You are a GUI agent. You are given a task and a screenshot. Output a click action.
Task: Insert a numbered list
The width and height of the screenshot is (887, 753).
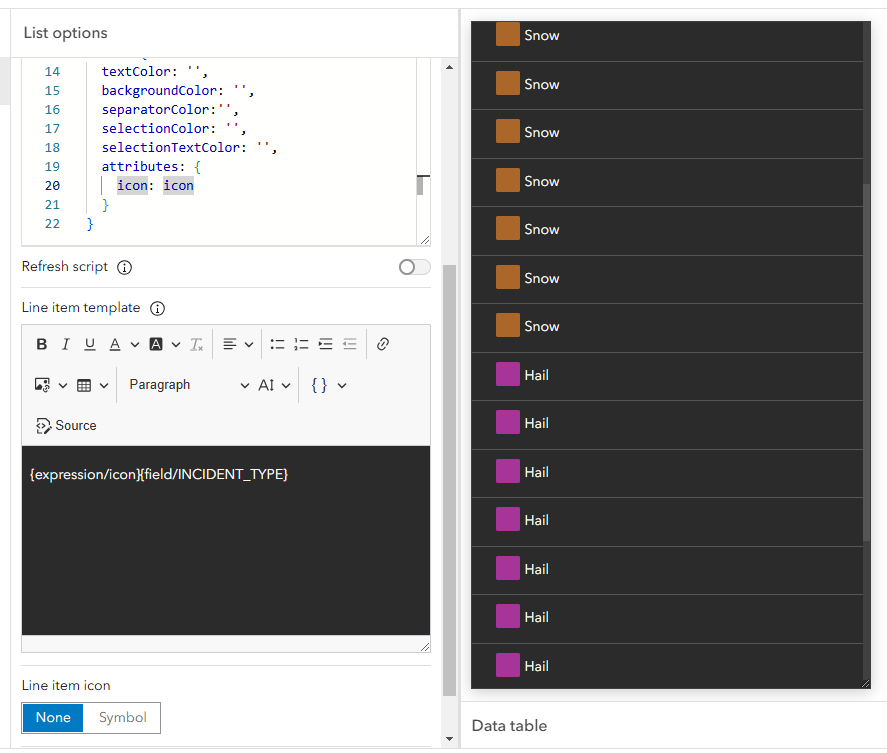pos(301,343)
